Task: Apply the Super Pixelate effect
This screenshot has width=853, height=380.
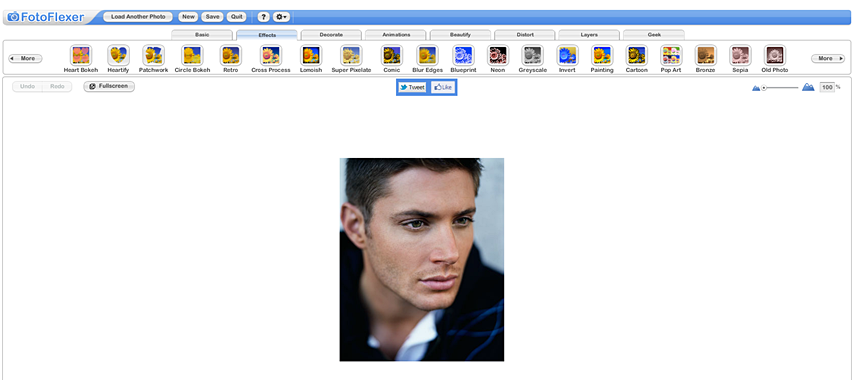Action: pyautogui.click(x=351, y=55)
